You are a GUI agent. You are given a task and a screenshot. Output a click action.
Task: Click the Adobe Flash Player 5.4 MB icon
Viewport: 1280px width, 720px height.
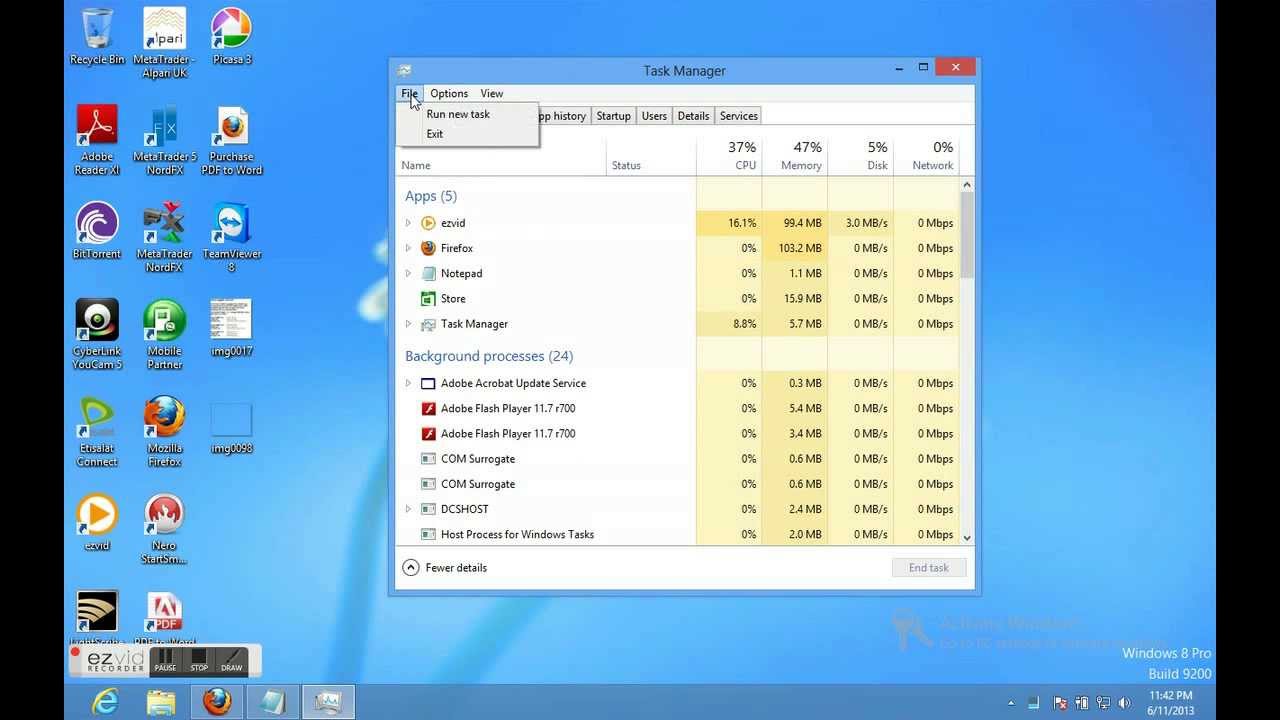pyautogui.click(x=428, y=408)
